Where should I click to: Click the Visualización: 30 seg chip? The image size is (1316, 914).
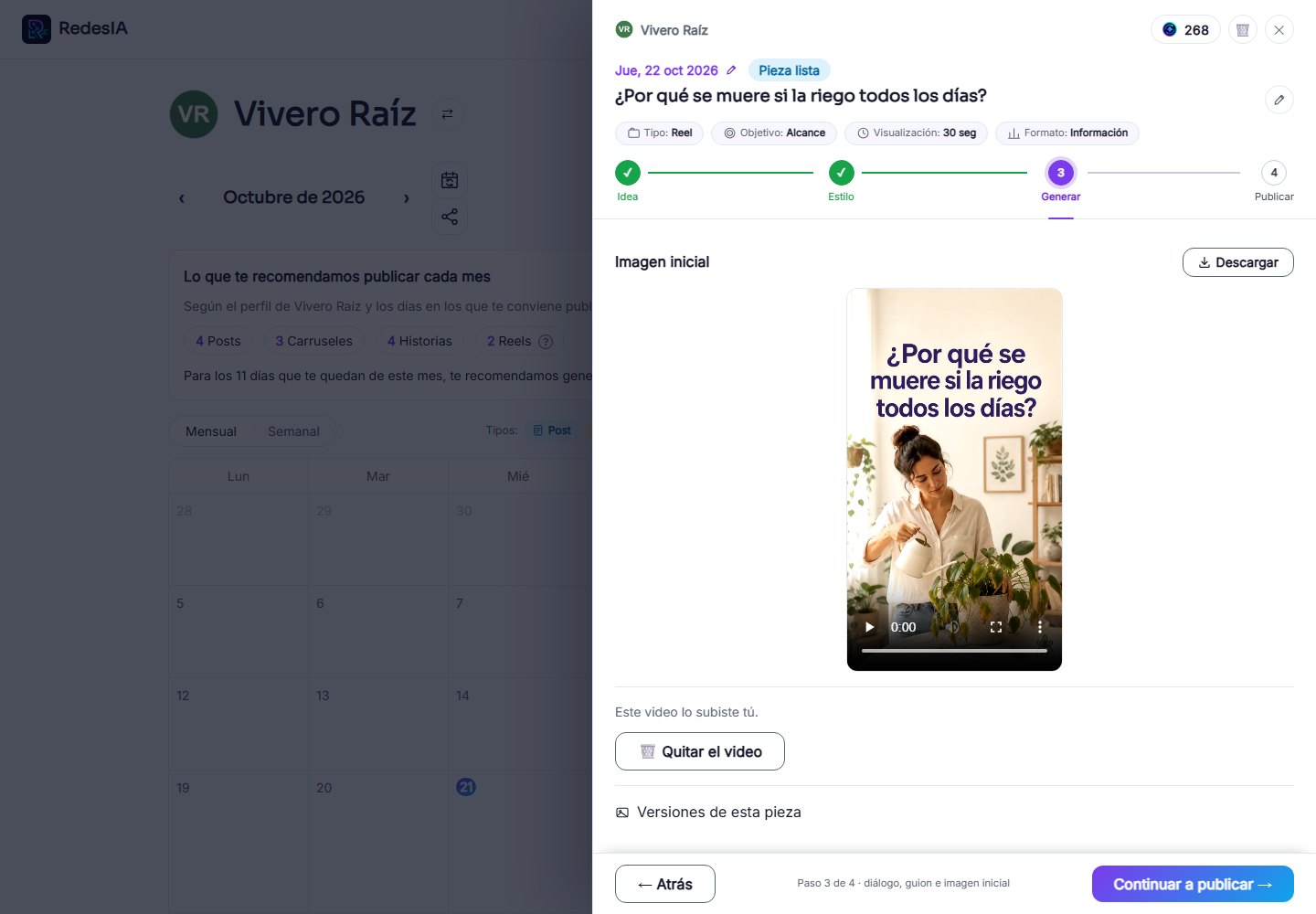(916, 133)
